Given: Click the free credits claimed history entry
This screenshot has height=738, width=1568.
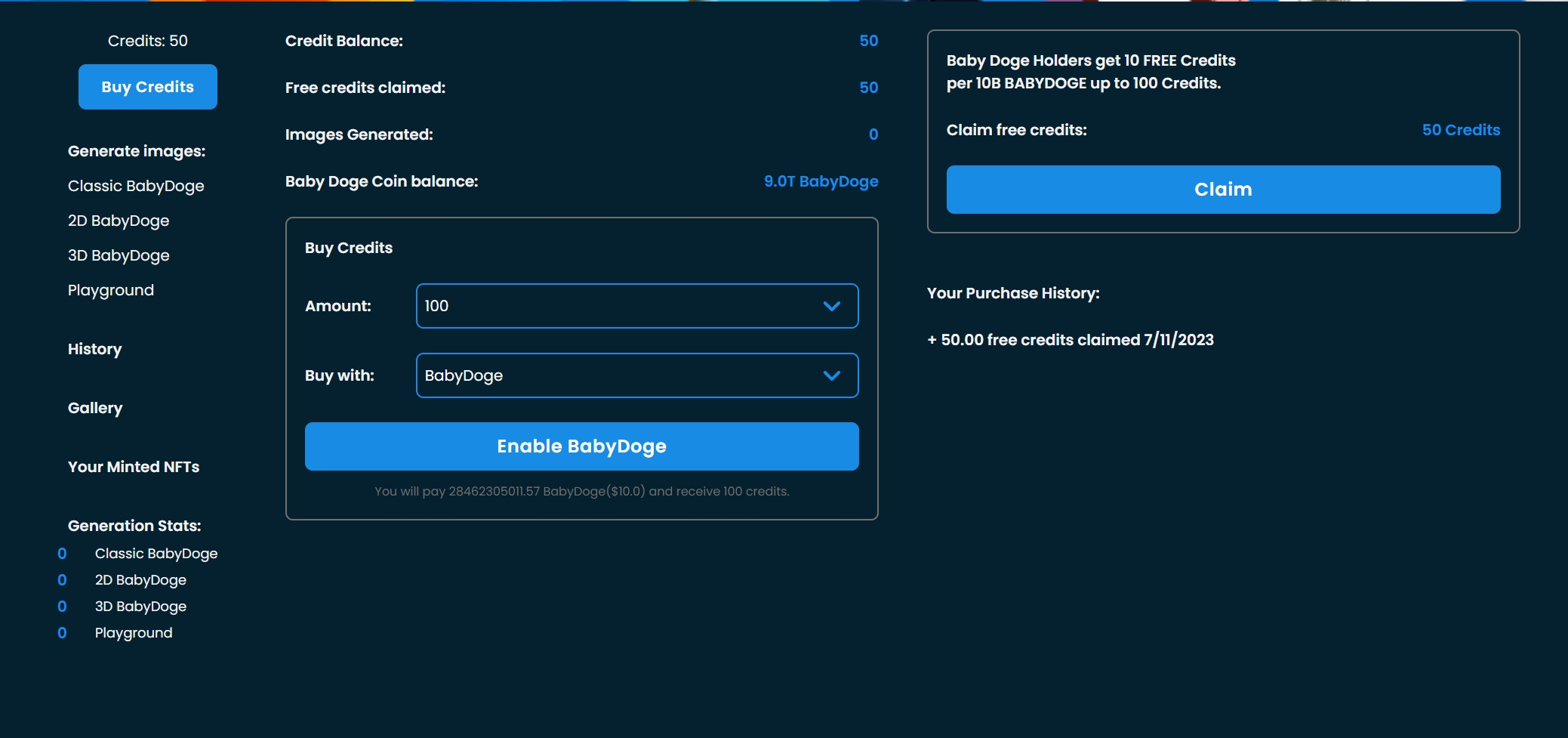Looking at the screenshot, I should pyautogui.click(x=1070, y=340).
